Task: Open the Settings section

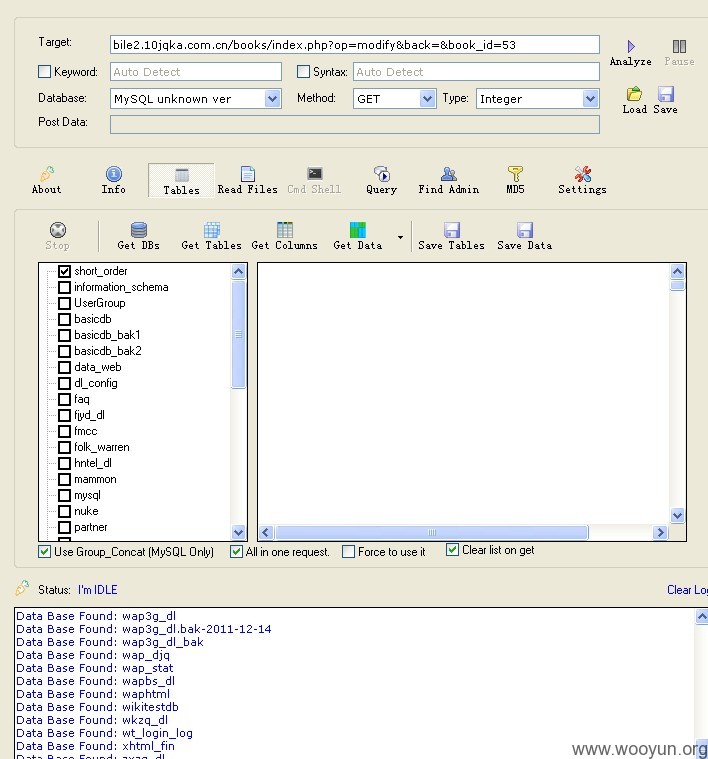Action: point(582,180)
